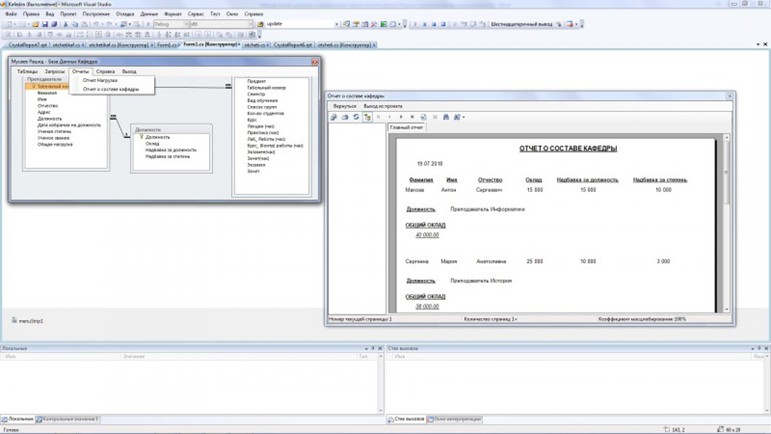Select the 'Главный отчет' report tab

pos(407,127)
